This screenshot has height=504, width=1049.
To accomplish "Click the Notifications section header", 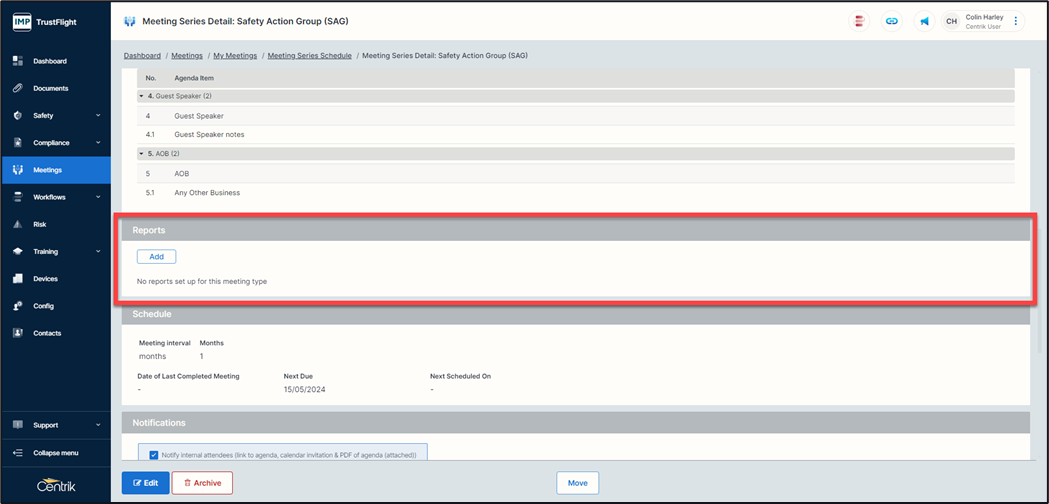I will [x=575, y=423].
